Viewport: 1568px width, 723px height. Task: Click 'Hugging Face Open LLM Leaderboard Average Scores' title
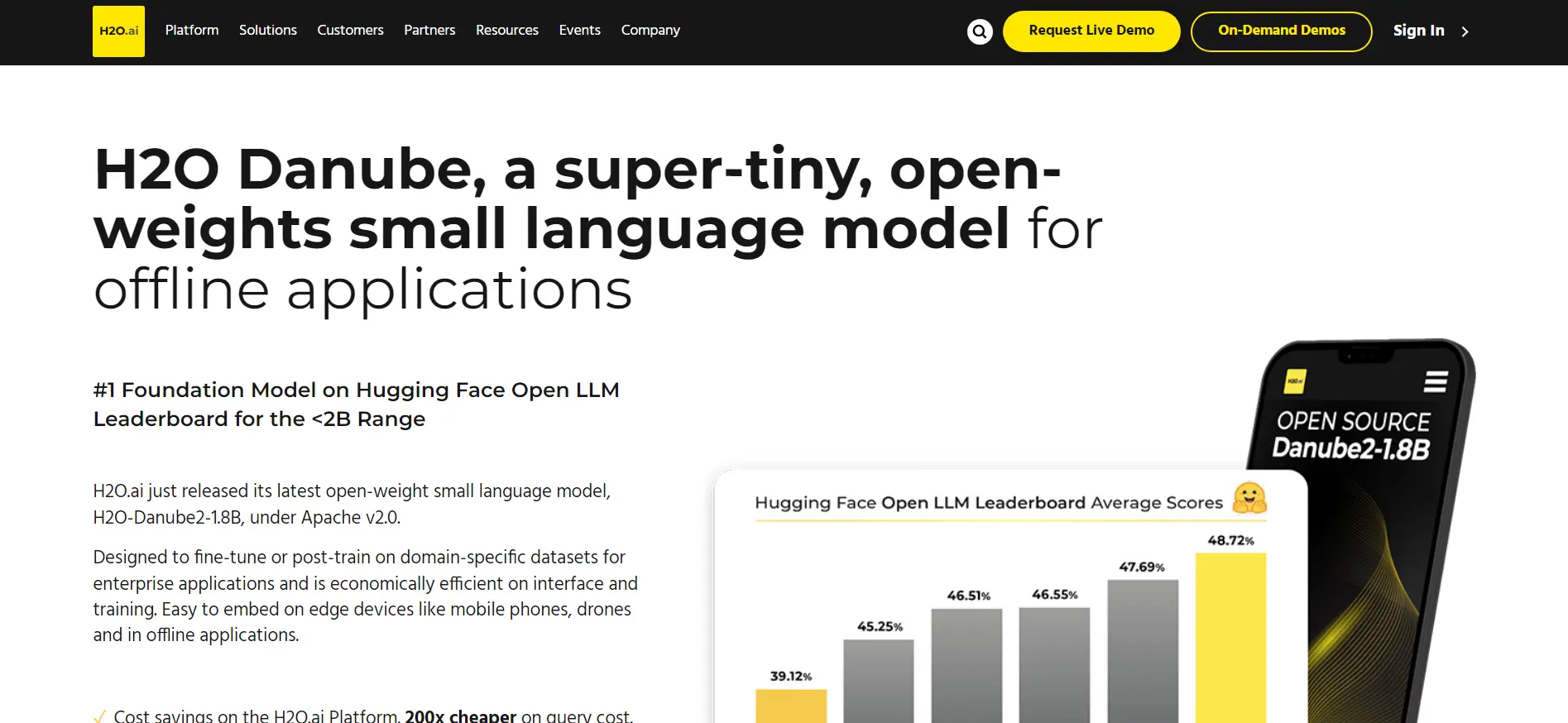click(989, 502)
